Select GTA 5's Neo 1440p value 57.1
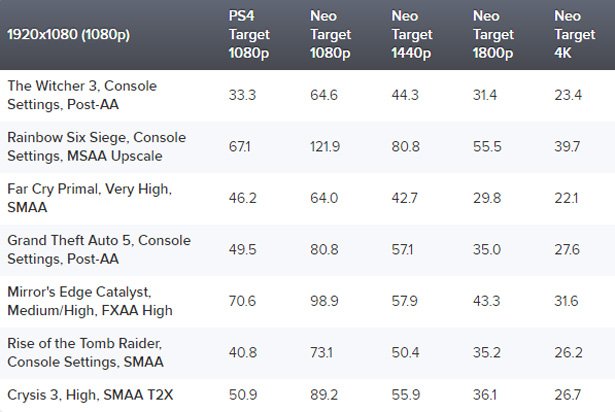Image resolution: width=615 pixels, height=412 pixels. [x=405, y=249]
